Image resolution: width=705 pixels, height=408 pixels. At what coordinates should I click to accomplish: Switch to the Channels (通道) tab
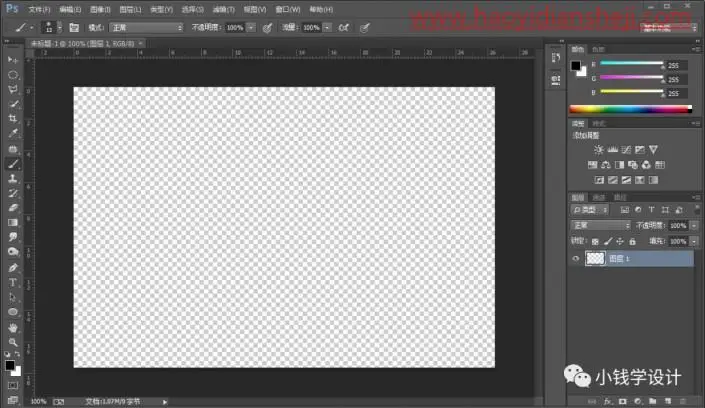(598, 197)
